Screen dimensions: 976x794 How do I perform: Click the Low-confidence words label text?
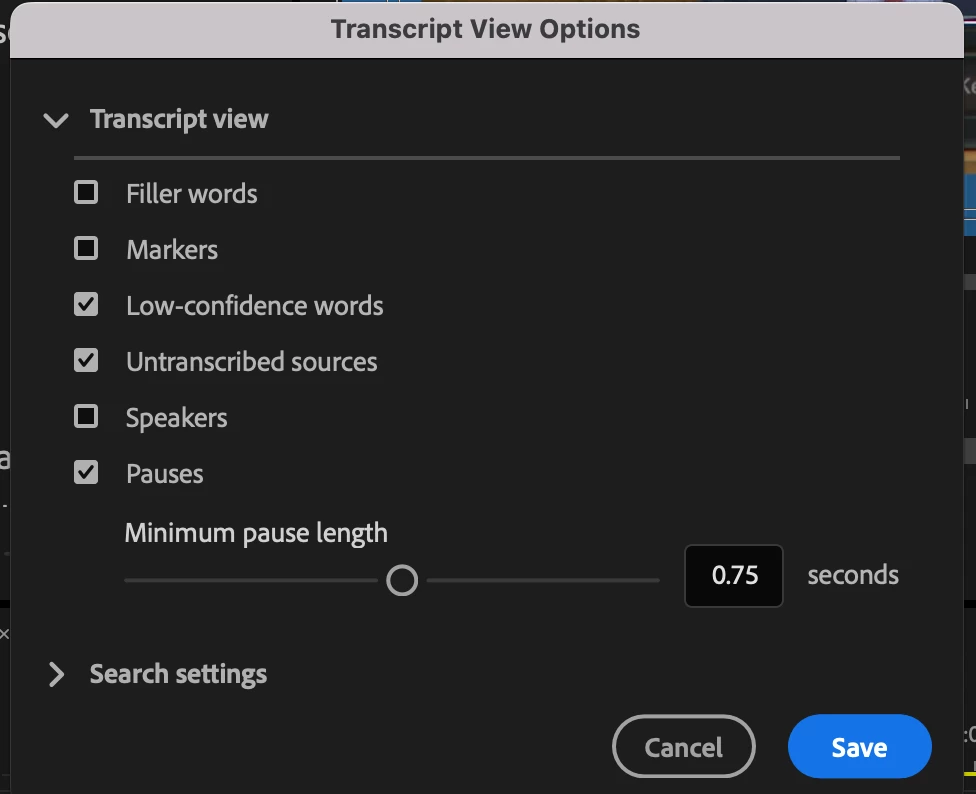click(x=255, y=306)
